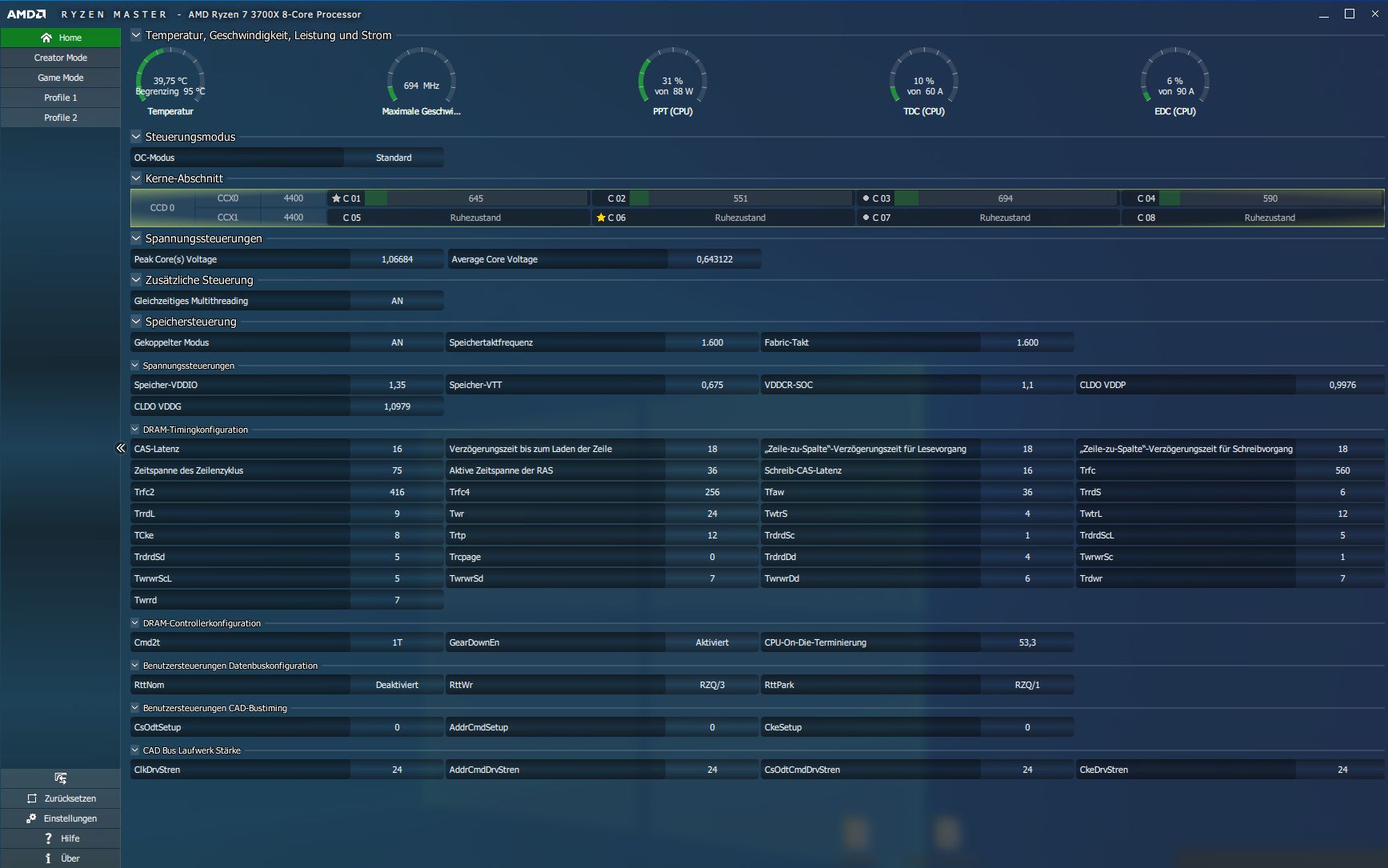Open Profile 2
Screen dimensions: 1388x868
point(61,118)
